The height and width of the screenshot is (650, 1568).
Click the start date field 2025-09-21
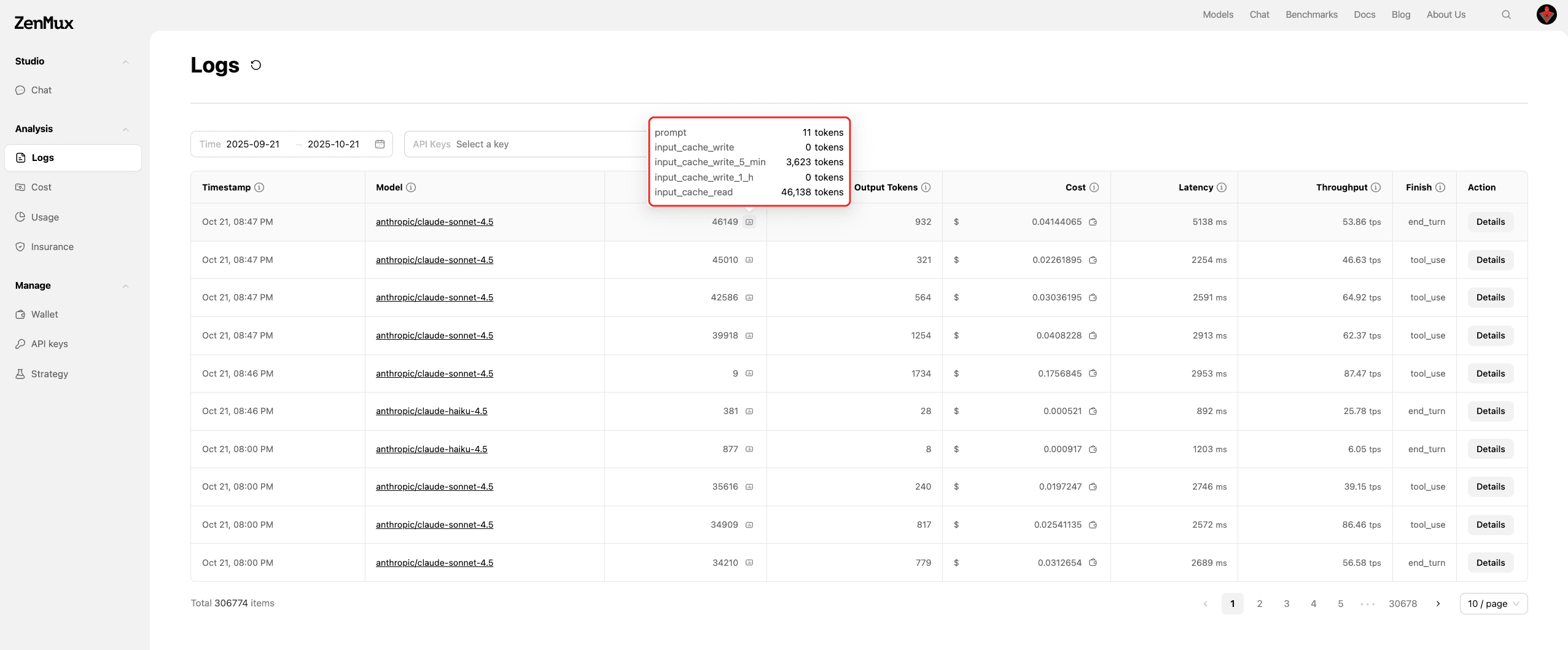[x=253, y=144]
